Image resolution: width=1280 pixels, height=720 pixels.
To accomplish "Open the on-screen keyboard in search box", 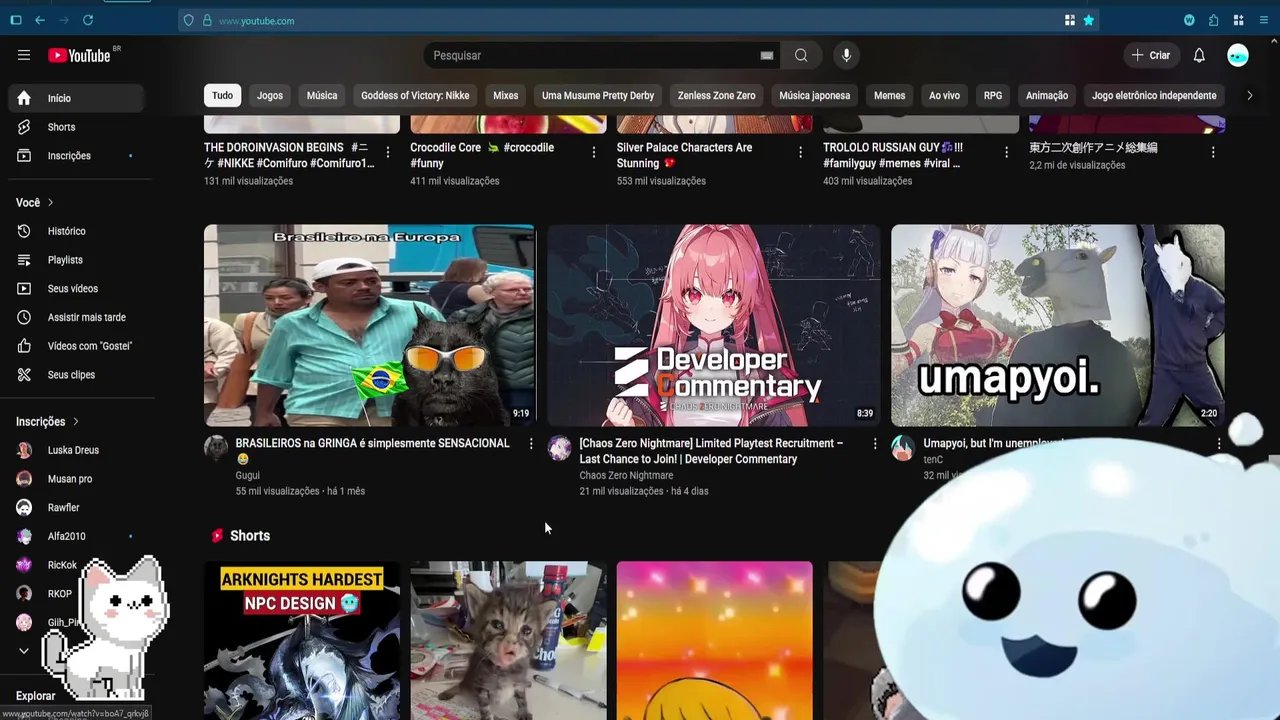I will [x=766, y=56].
